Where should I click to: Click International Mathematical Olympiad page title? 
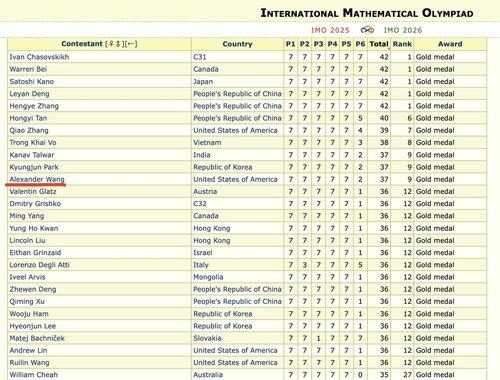(367, 13)
